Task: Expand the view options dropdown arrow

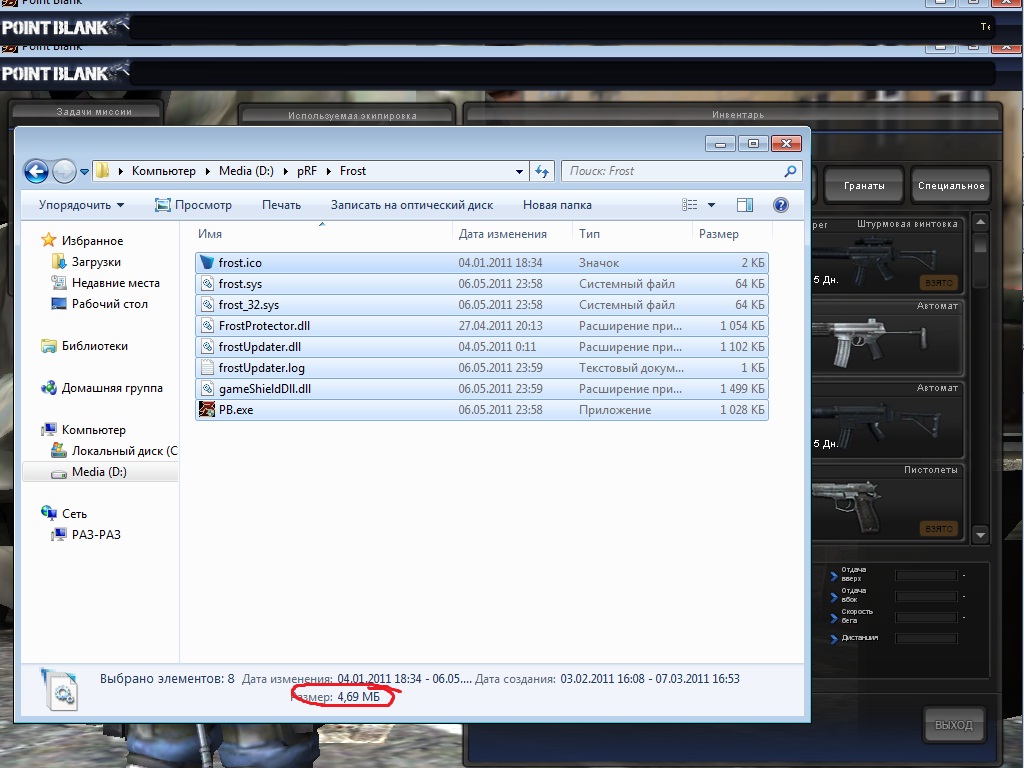Action: [712, 205]
